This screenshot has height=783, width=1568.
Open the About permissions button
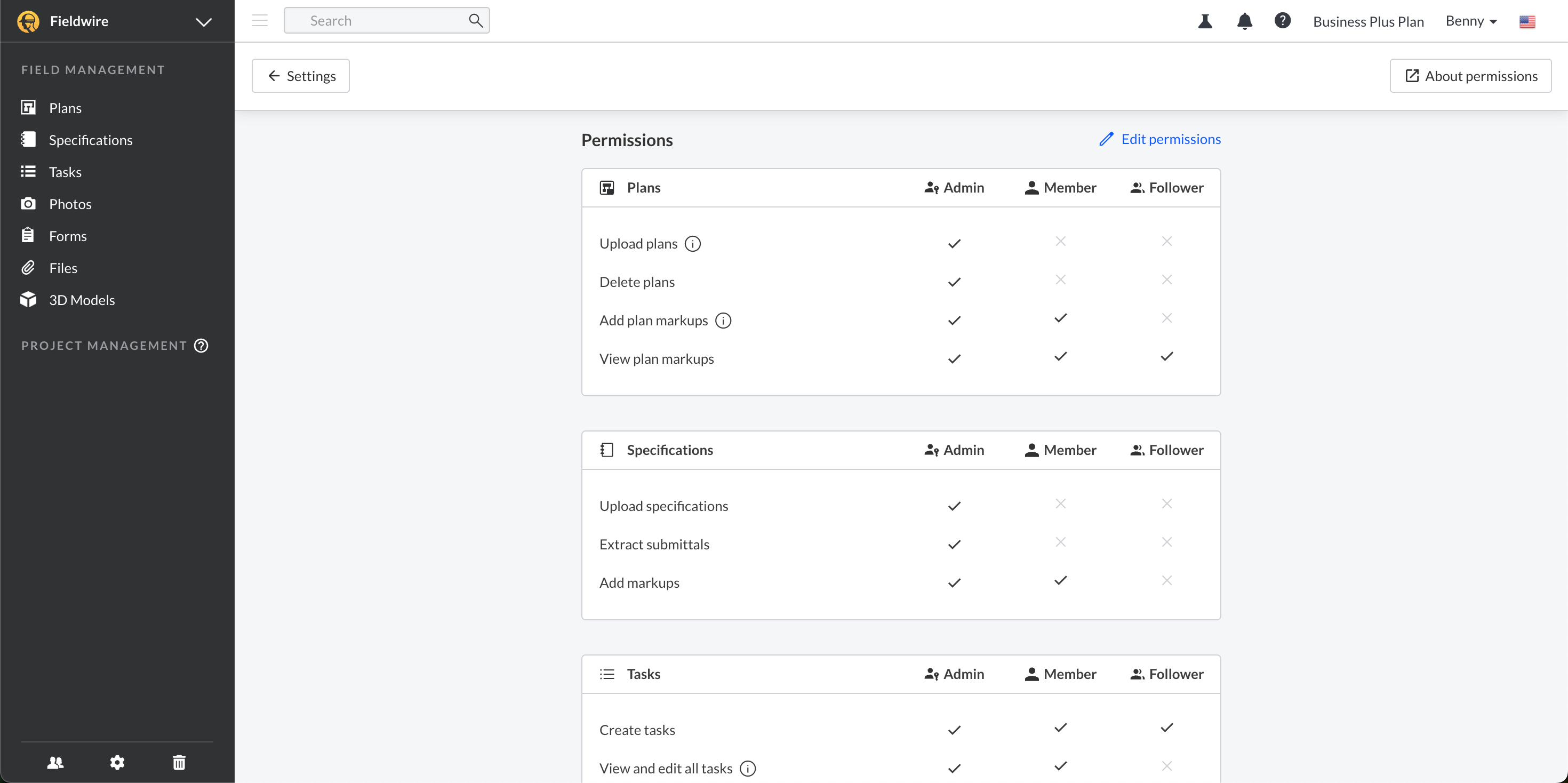(1470, 76)
